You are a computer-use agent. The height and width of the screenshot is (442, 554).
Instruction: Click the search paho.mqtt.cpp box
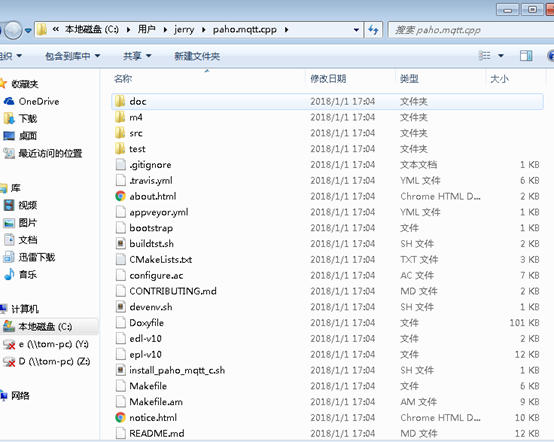[x=471, y=30]
